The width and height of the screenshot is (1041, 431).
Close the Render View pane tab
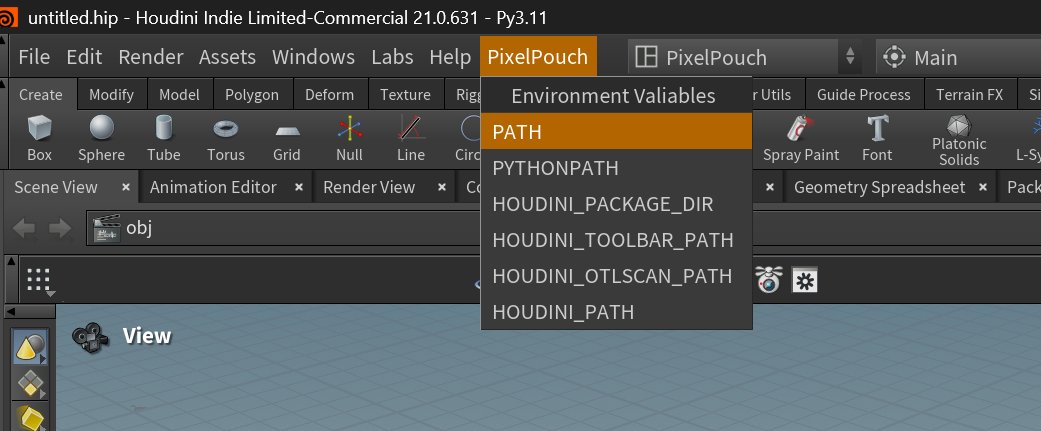pos(441,187)
